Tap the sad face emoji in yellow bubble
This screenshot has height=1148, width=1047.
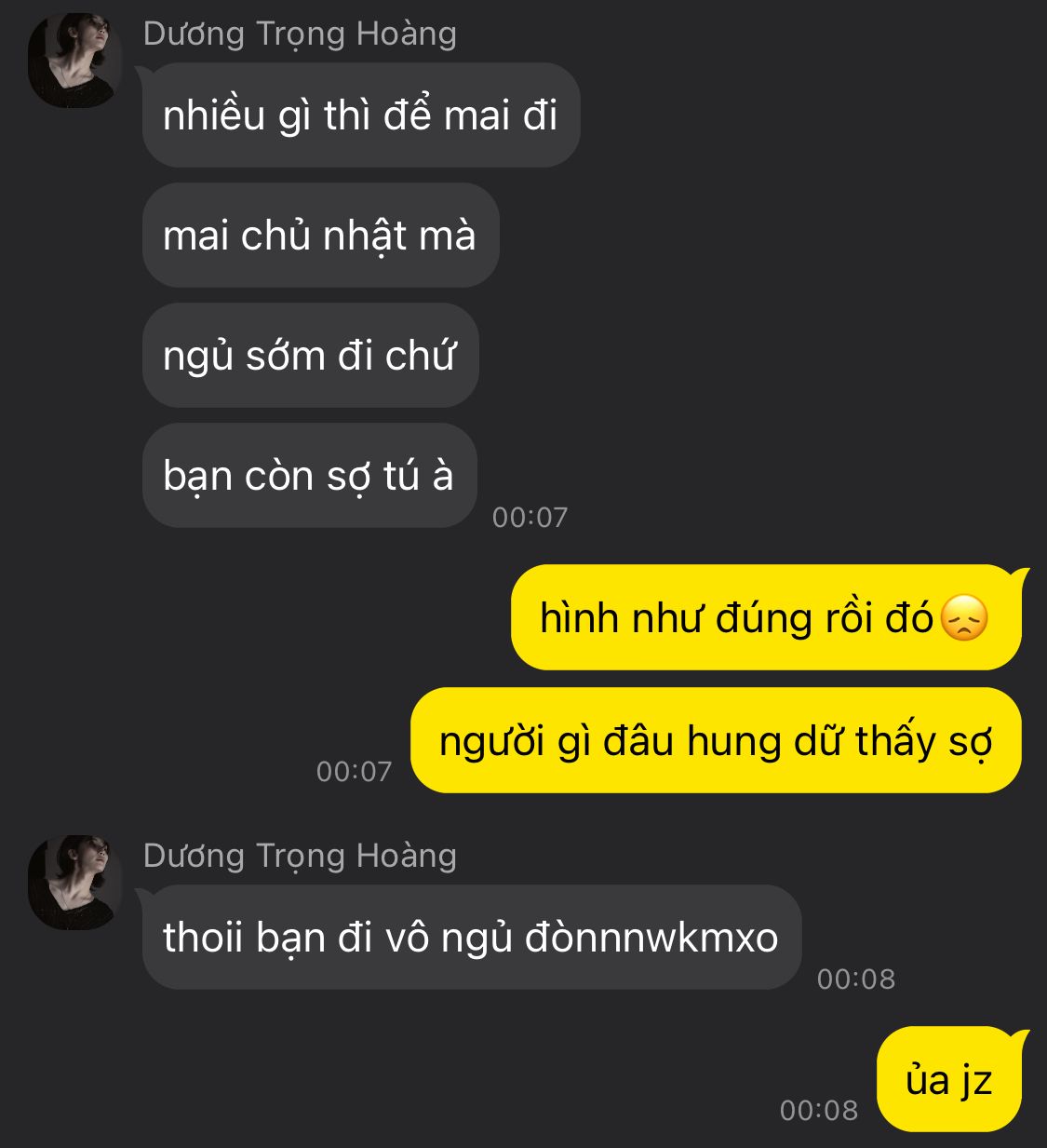pos(964,618)
